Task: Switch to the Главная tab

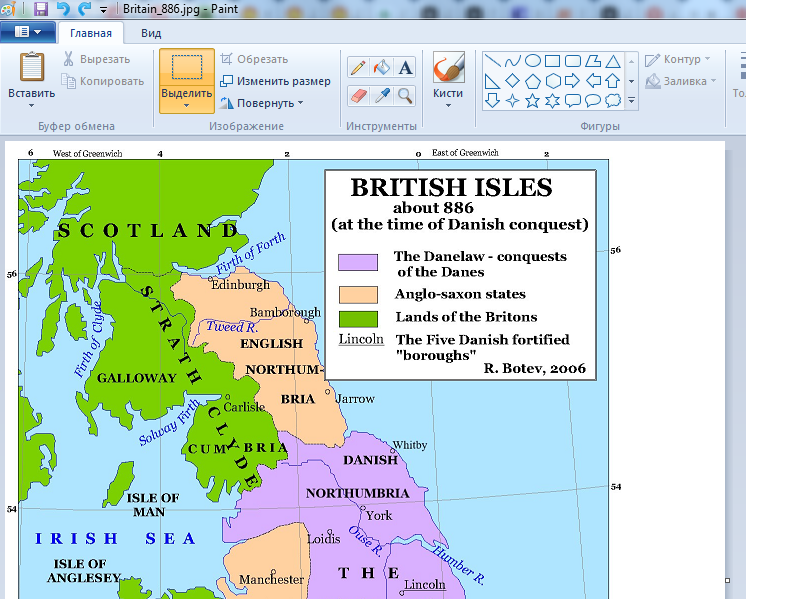Action: pyautogui.click(x=90, y=32)
